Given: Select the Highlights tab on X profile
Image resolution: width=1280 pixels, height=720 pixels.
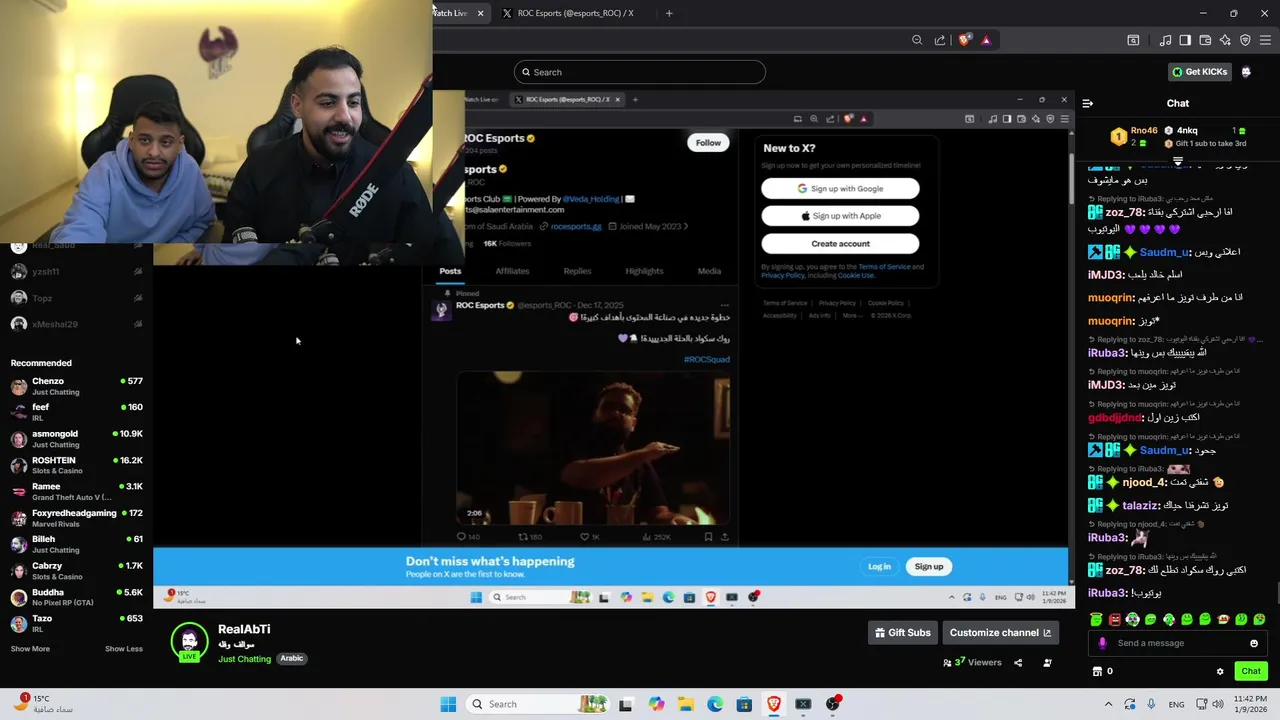Looking at the screenshot, I should pos(644,271).
